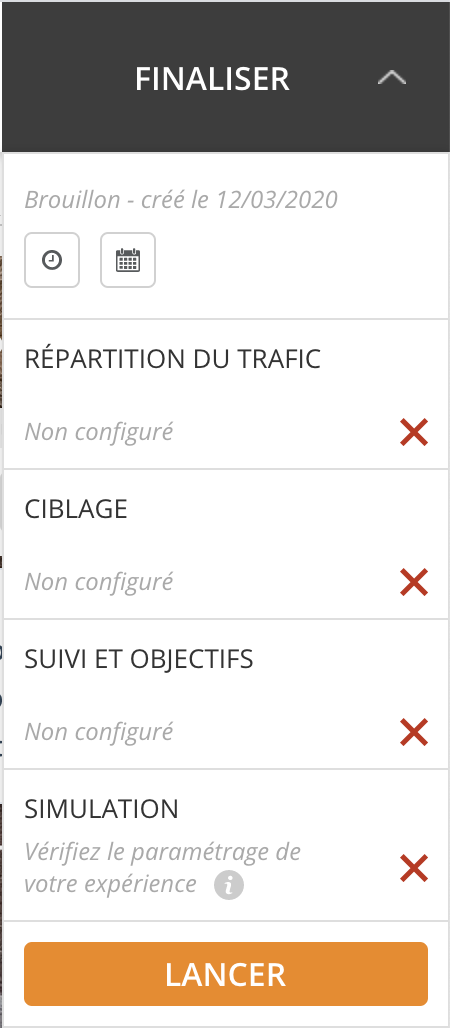Click the info icon under Simulation

coord(229,886)
